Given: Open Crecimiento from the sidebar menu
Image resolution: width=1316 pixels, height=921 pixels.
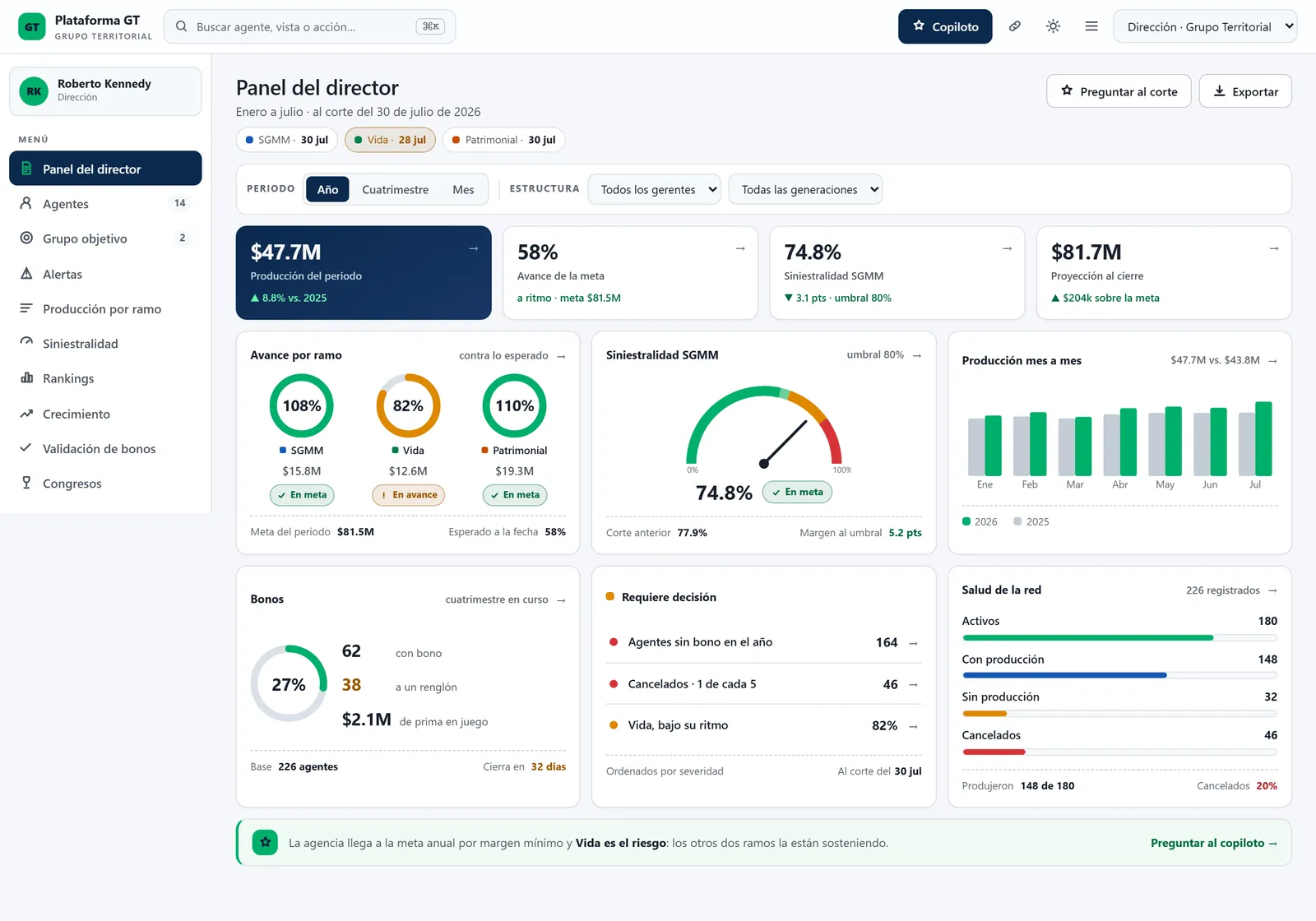Looking at the screenshot, I should point(105,414).
